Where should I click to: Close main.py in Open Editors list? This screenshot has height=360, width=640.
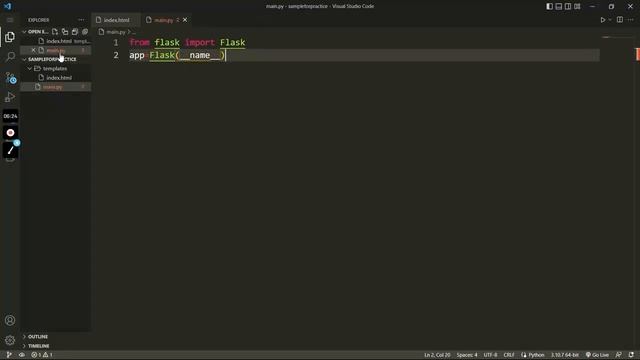pyautogui.click(x=33, y=50)
